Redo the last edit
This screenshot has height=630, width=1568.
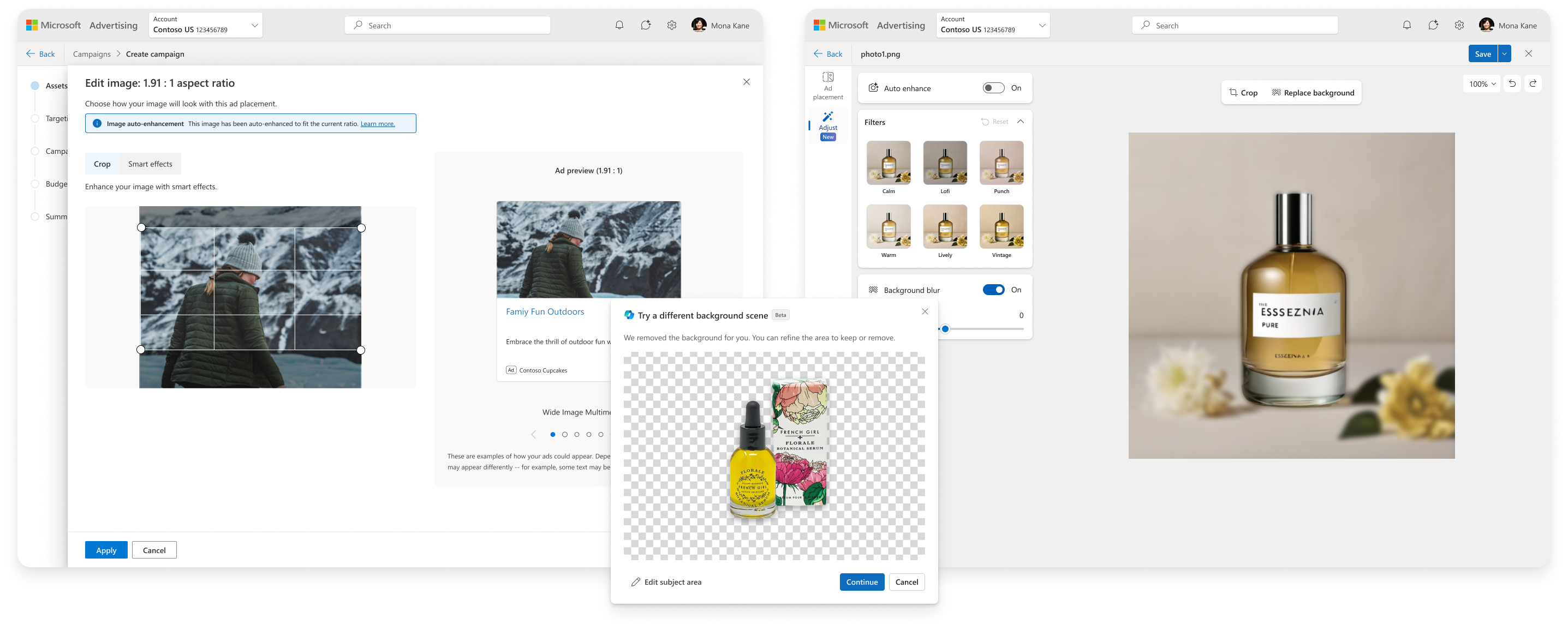pos(1533,84)
